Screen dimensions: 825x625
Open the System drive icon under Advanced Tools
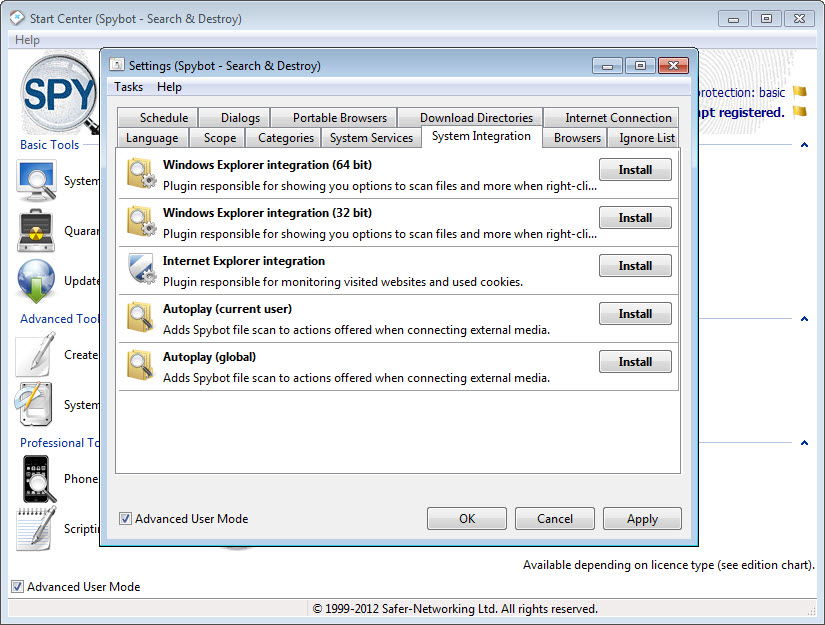pyautogui.click(x=34, y=404)
